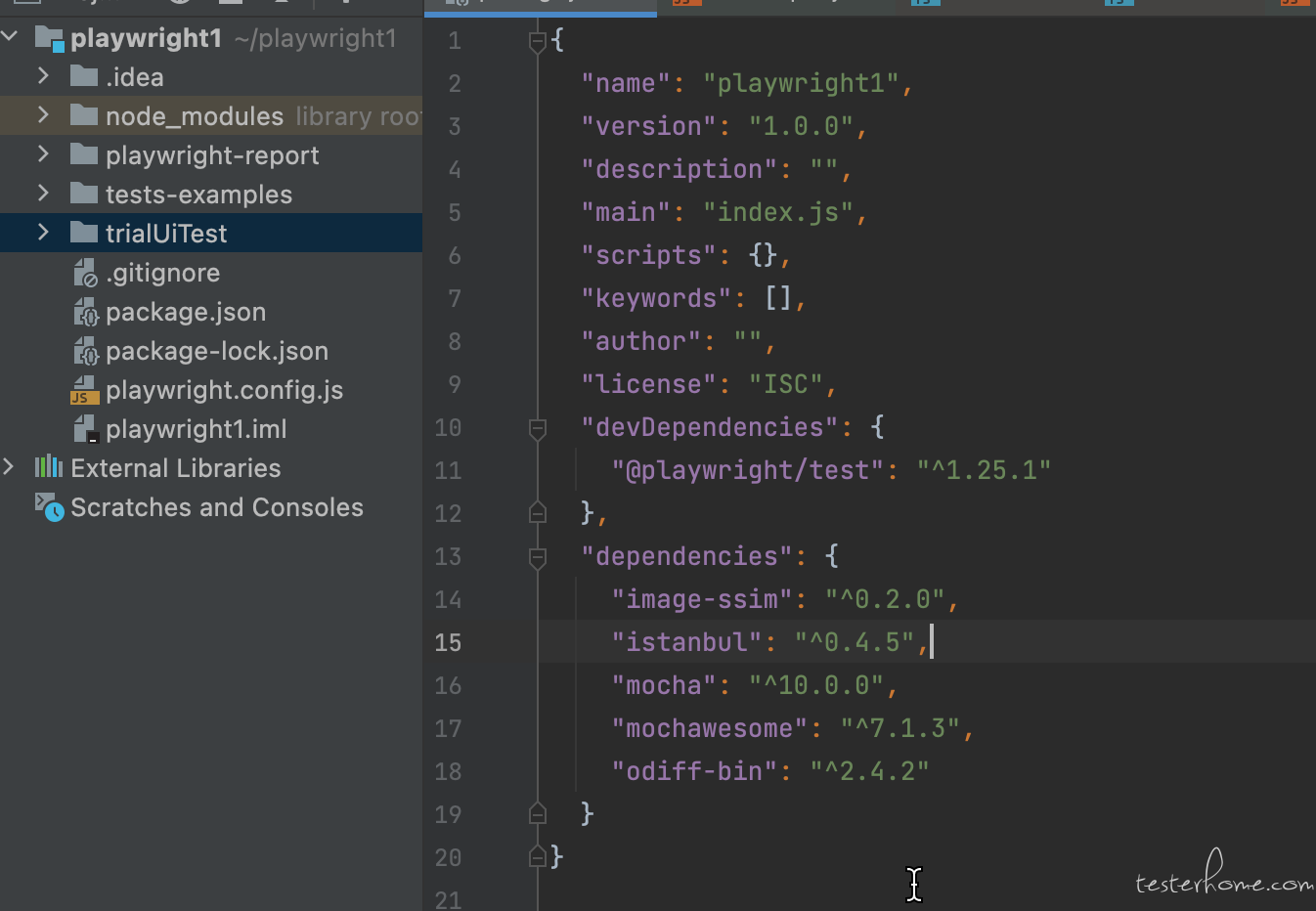Click the "^0.4.5" istanbul version value
The width and height of the screenshot is (1316, 911).
(x=855, y=642)
